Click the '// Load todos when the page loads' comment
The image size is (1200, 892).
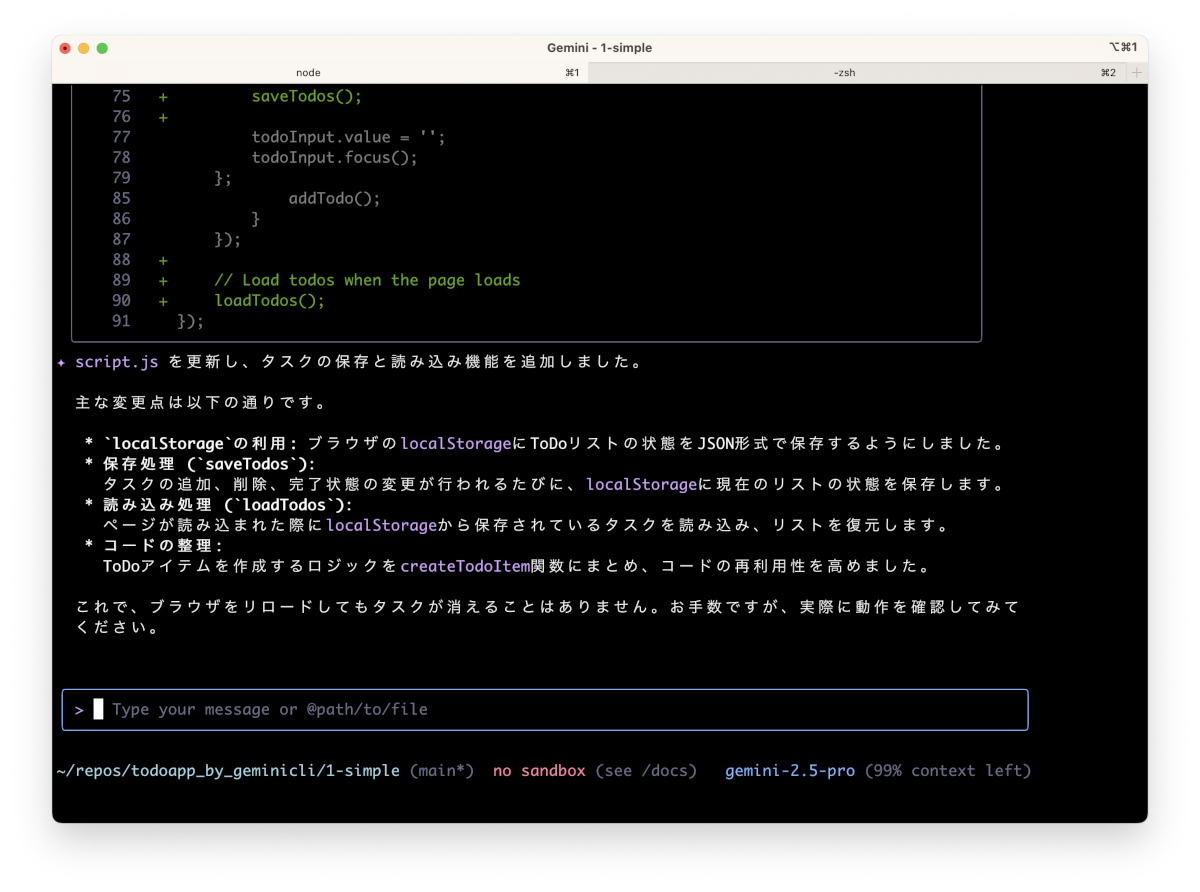click(367, 280)
